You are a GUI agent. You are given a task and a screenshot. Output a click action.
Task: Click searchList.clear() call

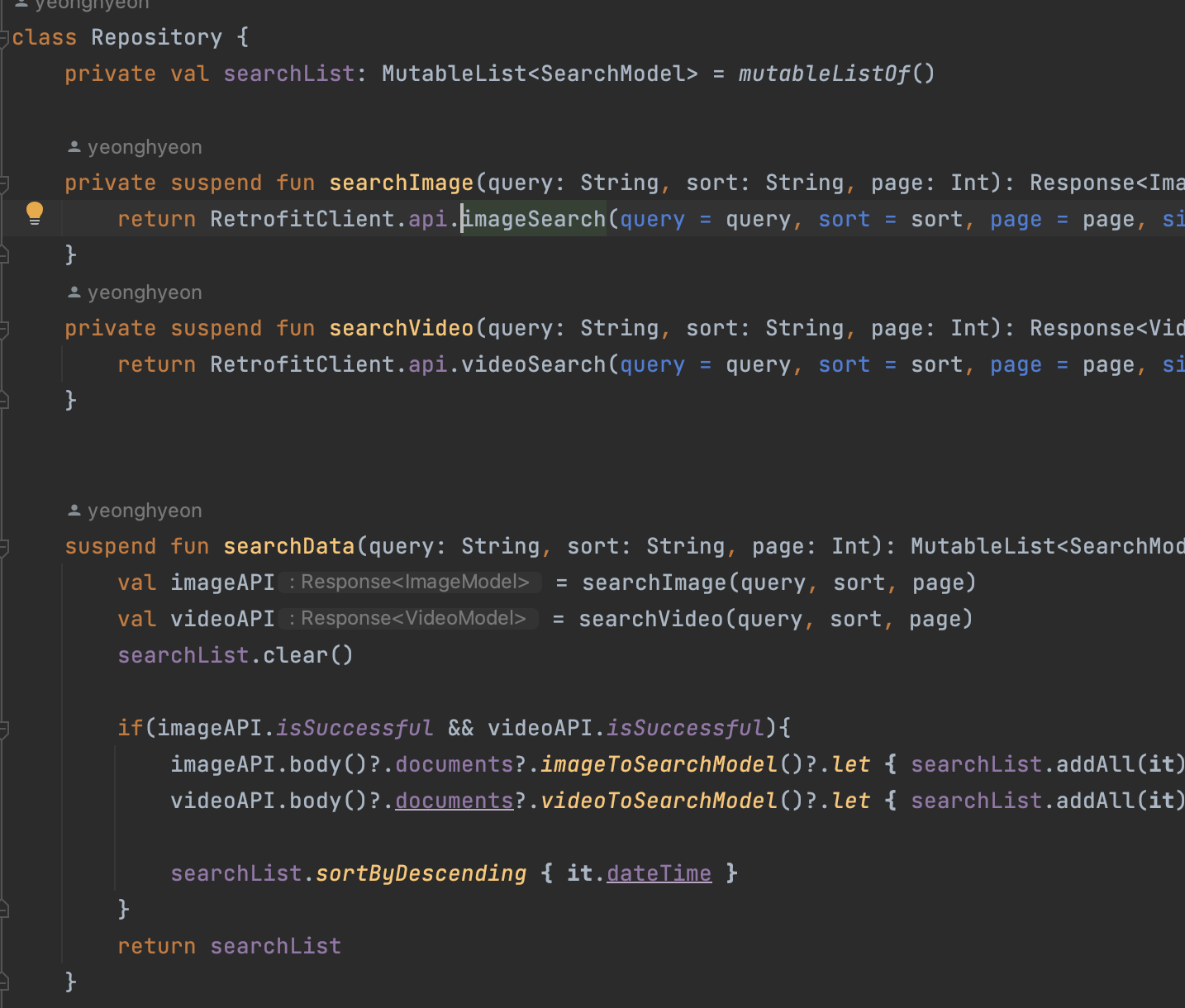coord(236,655)
